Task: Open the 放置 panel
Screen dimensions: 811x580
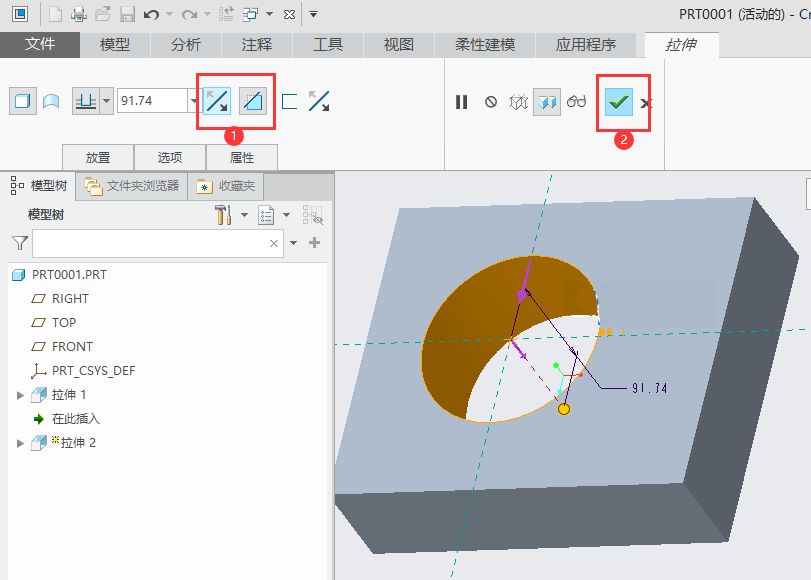Action: [98, 157]
